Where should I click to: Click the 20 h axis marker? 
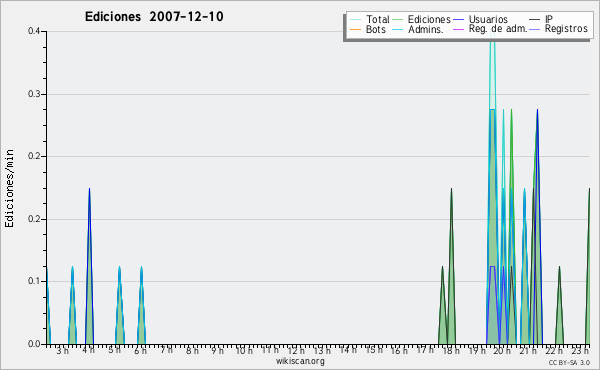point(502,351)
